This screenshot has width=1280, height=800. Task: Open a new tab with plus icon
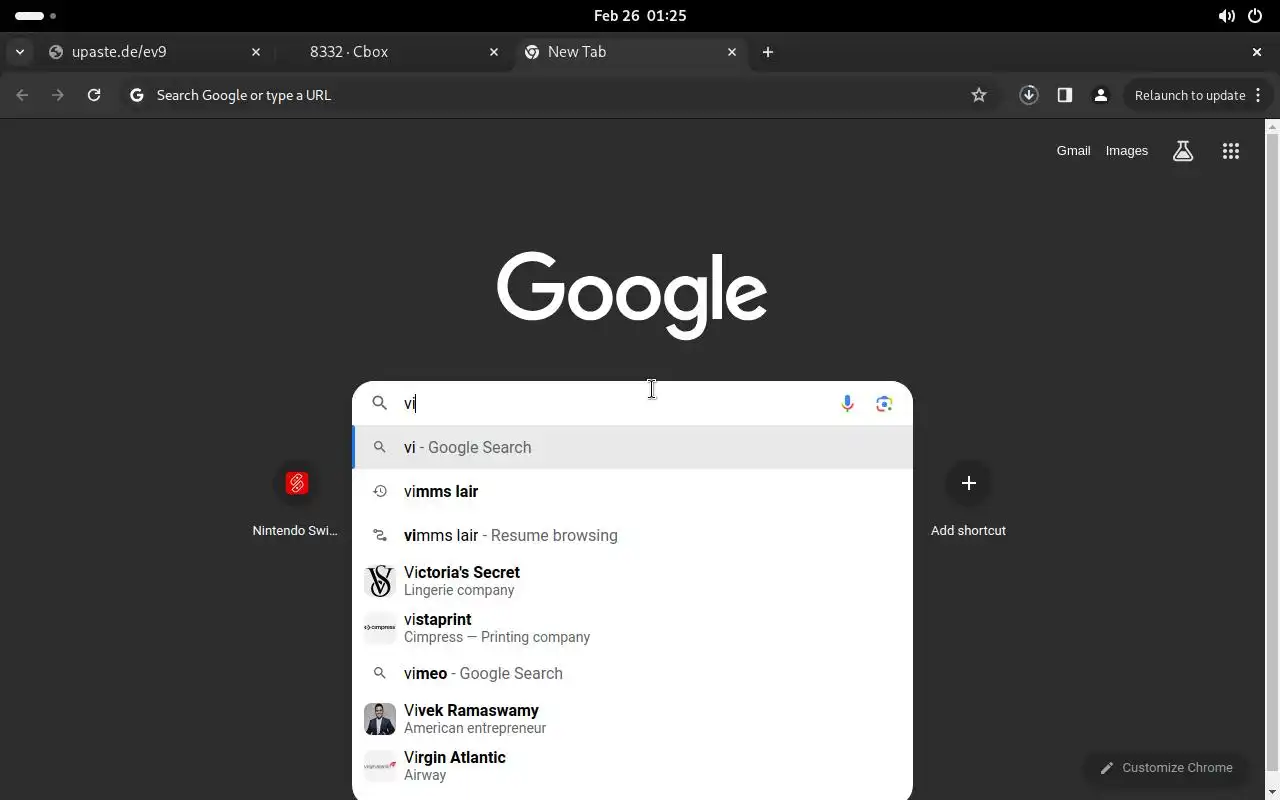coord(768,52)
